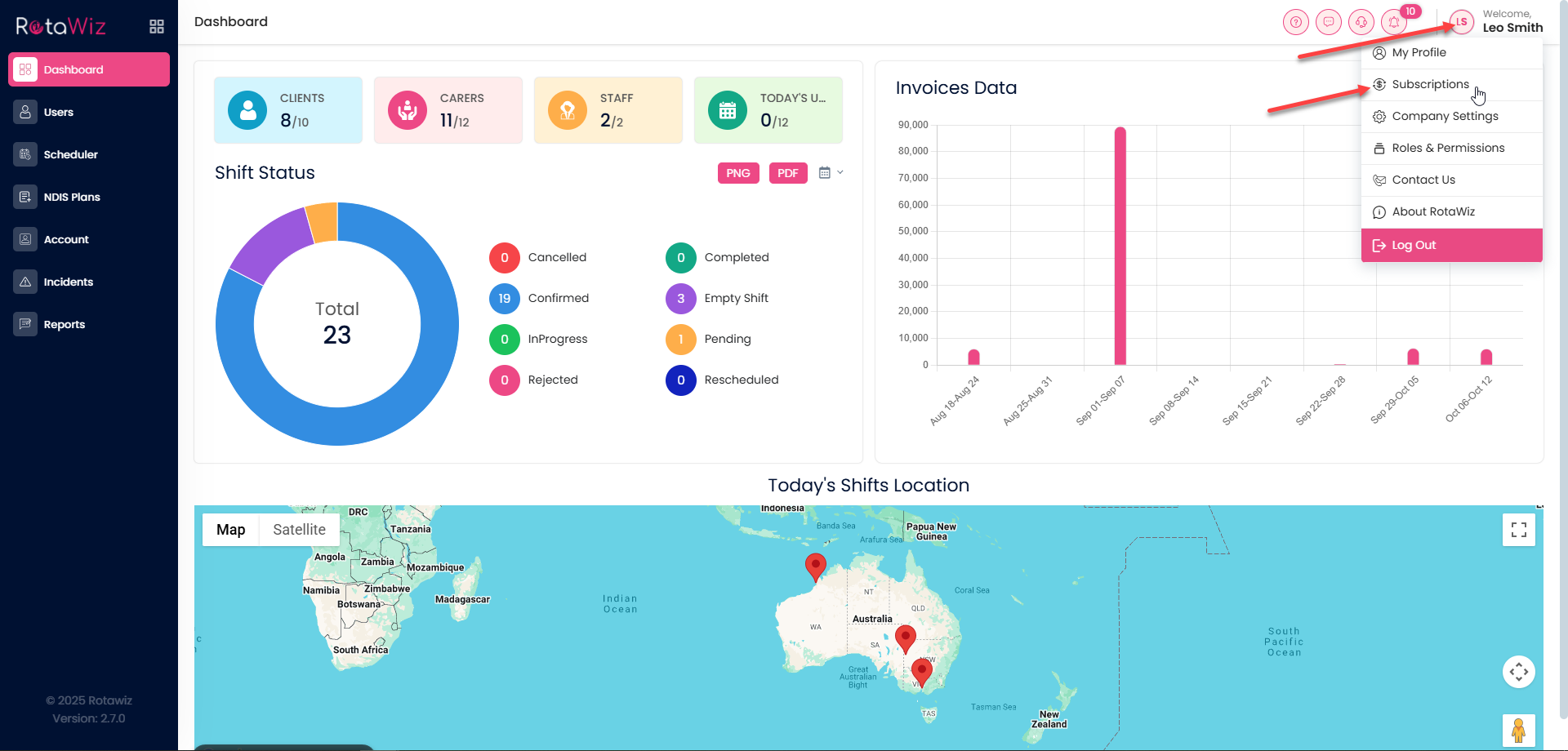Go to Incidents in sidebar

[x=68, y=282]
